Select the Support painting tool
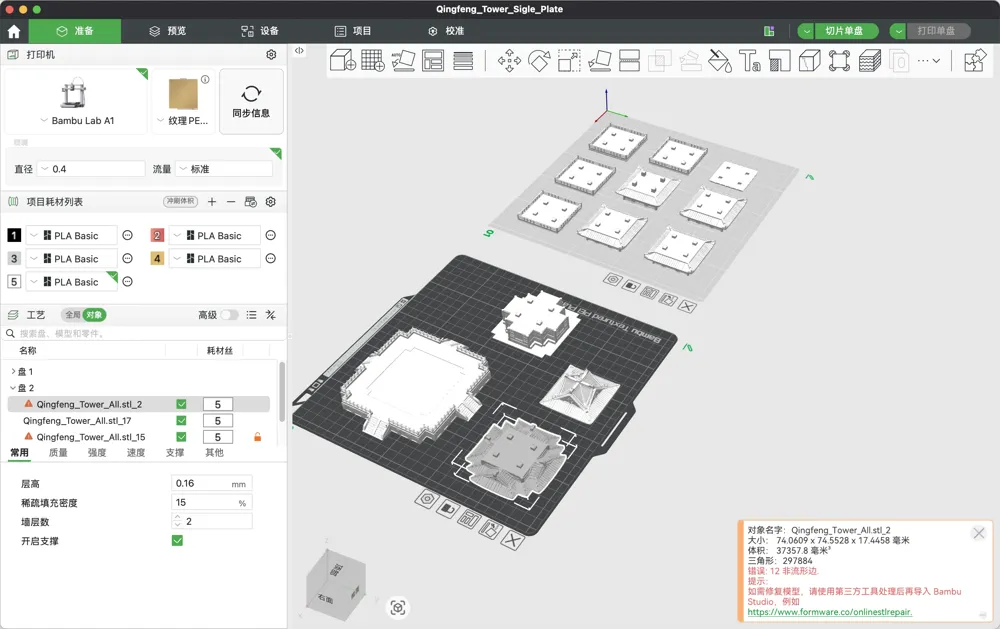 tap(779, 61)
